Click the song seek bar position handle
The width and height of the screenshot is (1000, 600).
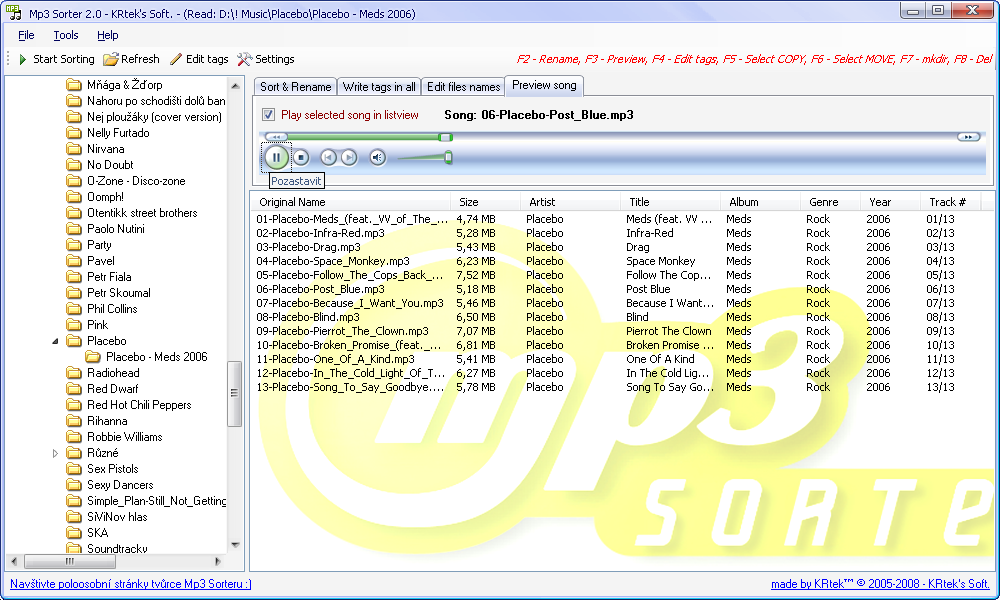tap(446, 137)
